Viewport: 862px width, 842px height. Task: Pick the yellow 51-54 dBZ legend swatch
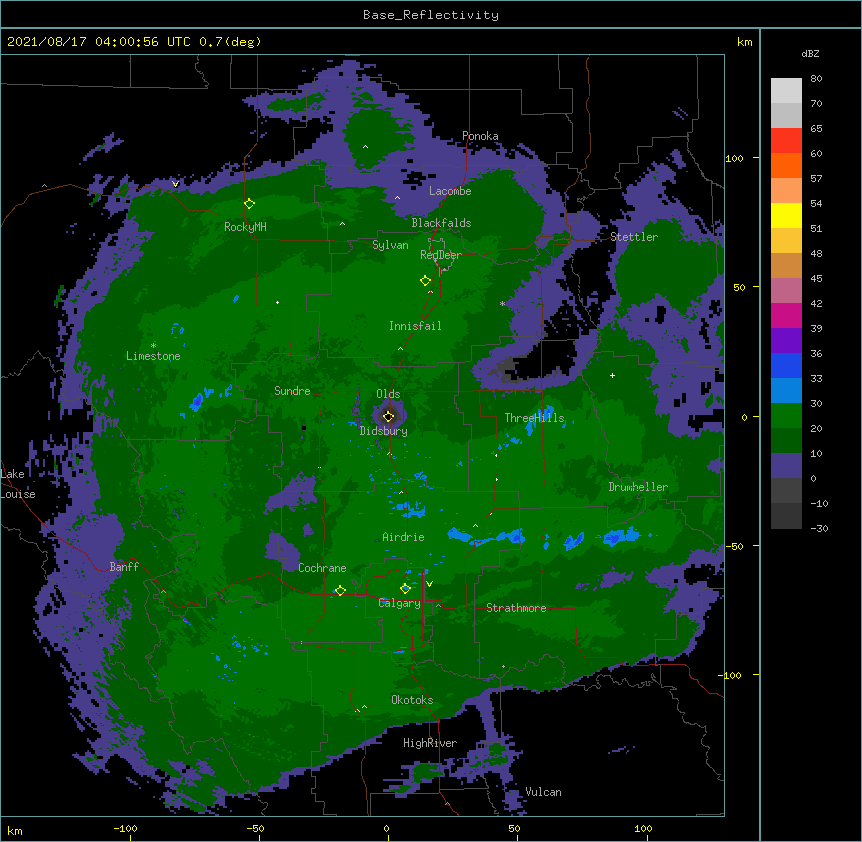click(786, 215)
